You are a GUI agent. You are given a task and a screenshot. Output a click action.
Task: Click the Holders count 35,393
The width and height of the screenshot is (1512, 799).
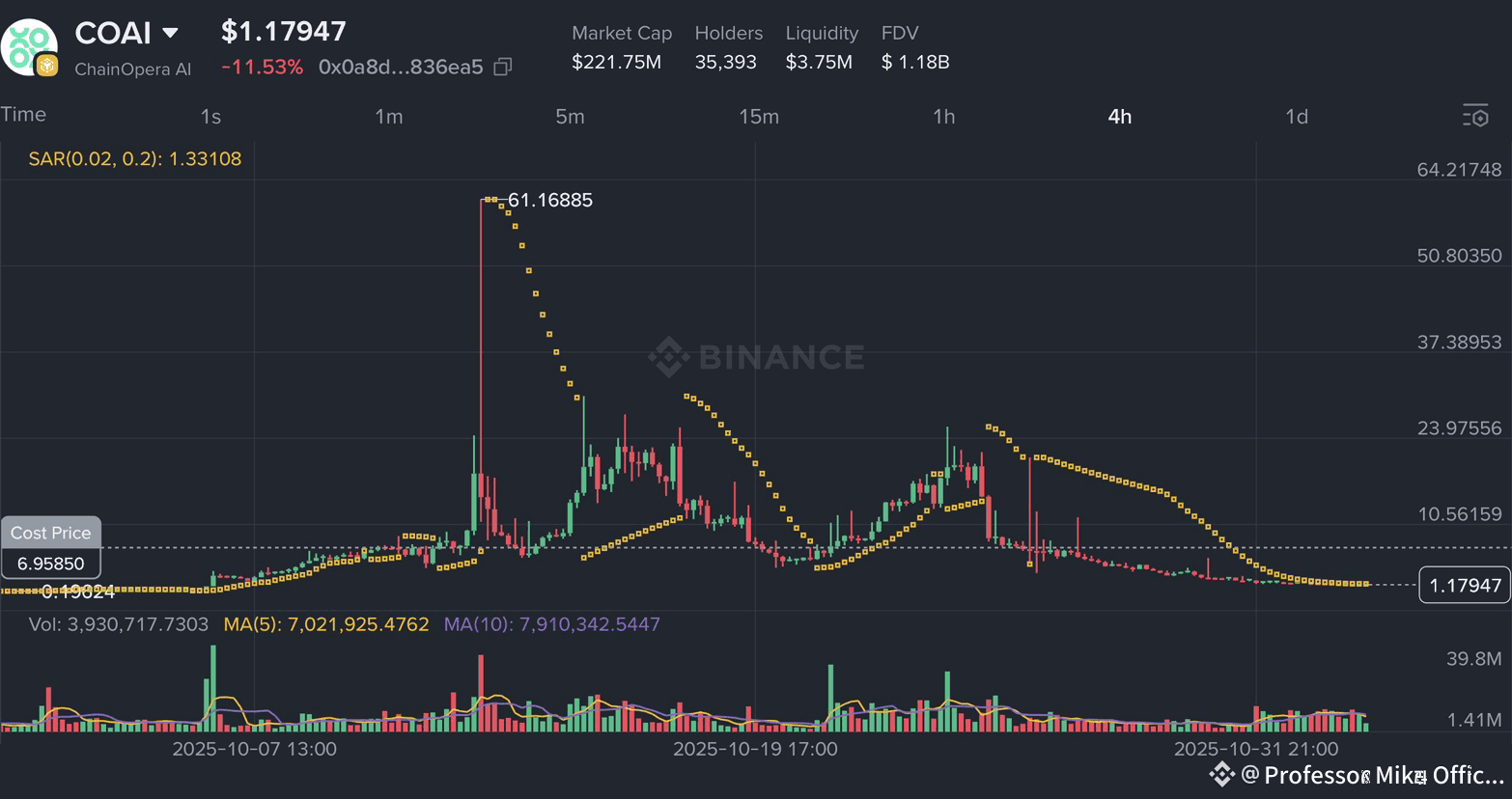click(x=726, y=62)
